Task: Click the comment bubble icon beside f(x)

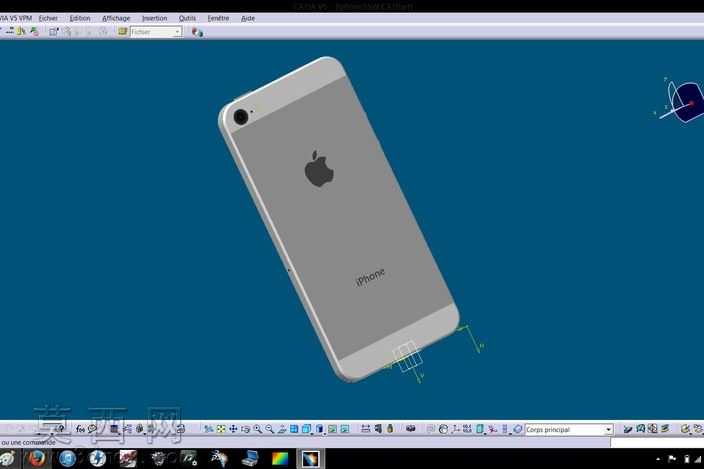Action: pos(92,429)
